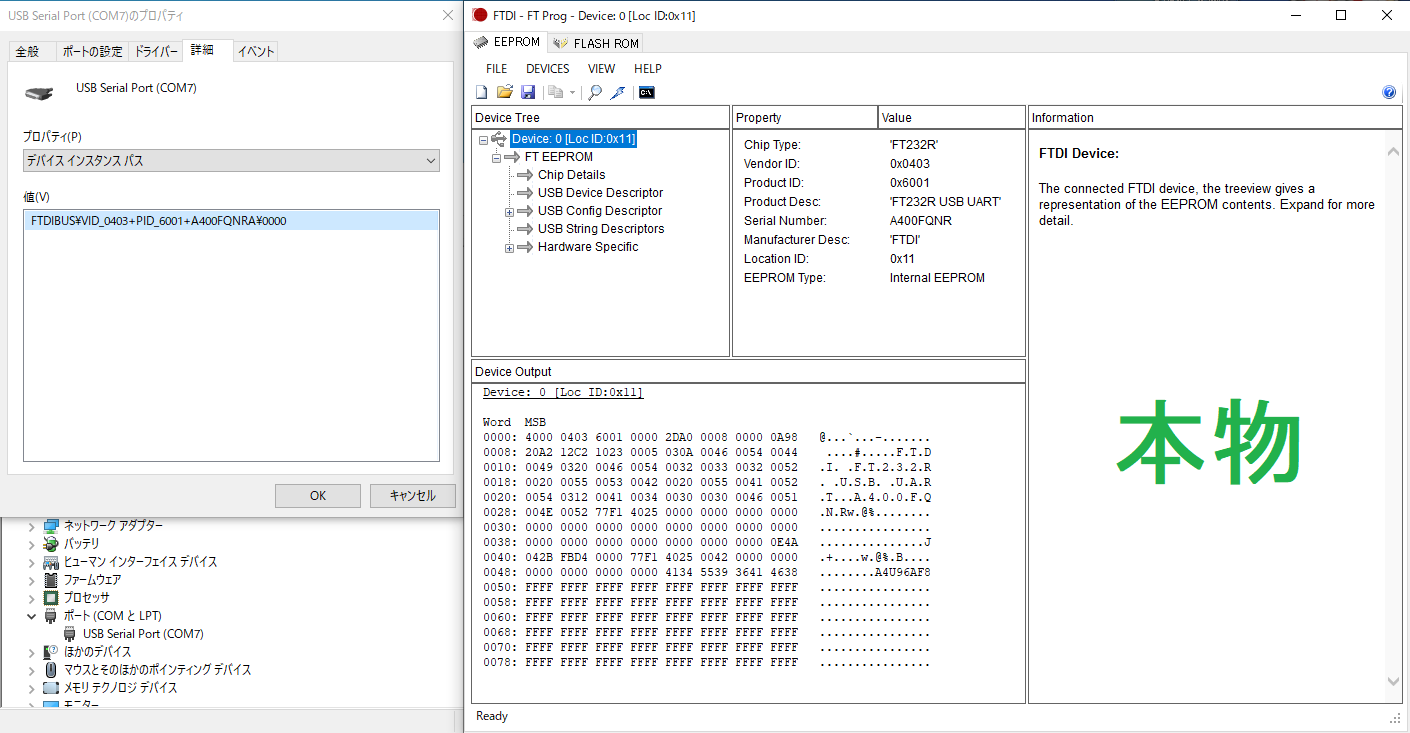Program devices using the lightning bolt icon

[x=618, y=92]
